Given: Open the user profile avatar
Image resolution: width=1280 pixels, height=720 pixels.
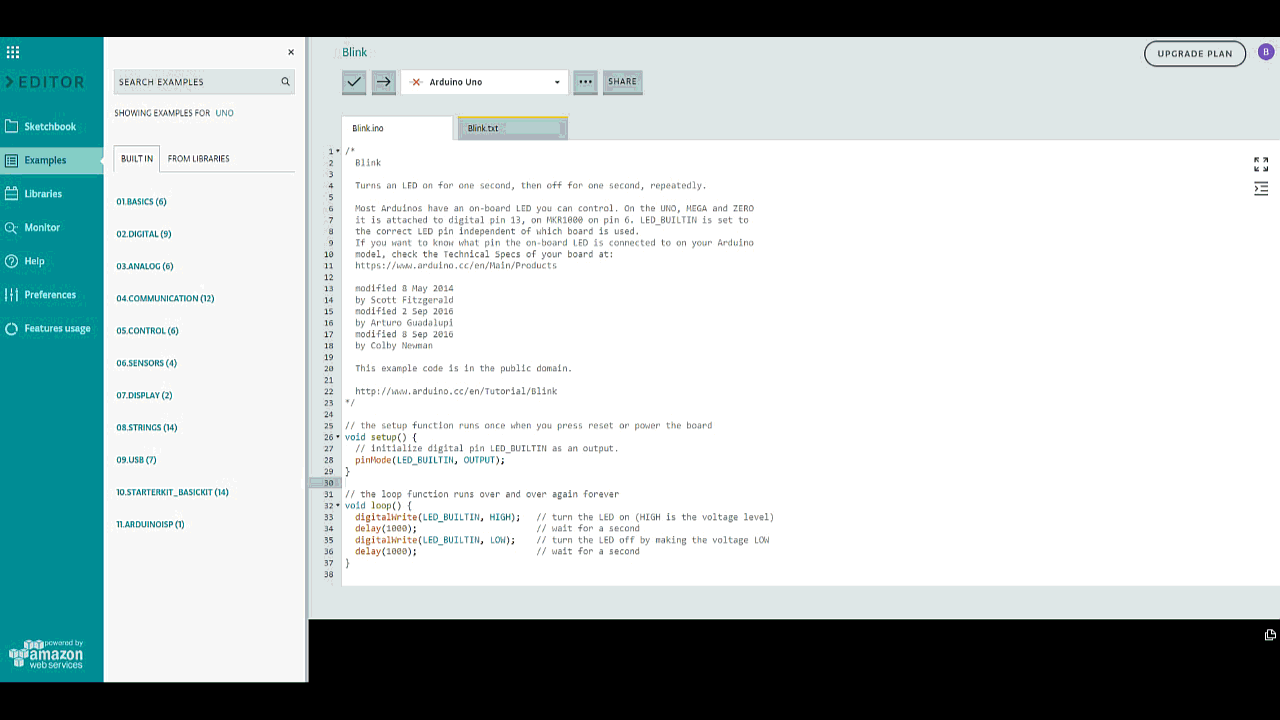Looking at the screenshot, I should tap(1266, 52).
